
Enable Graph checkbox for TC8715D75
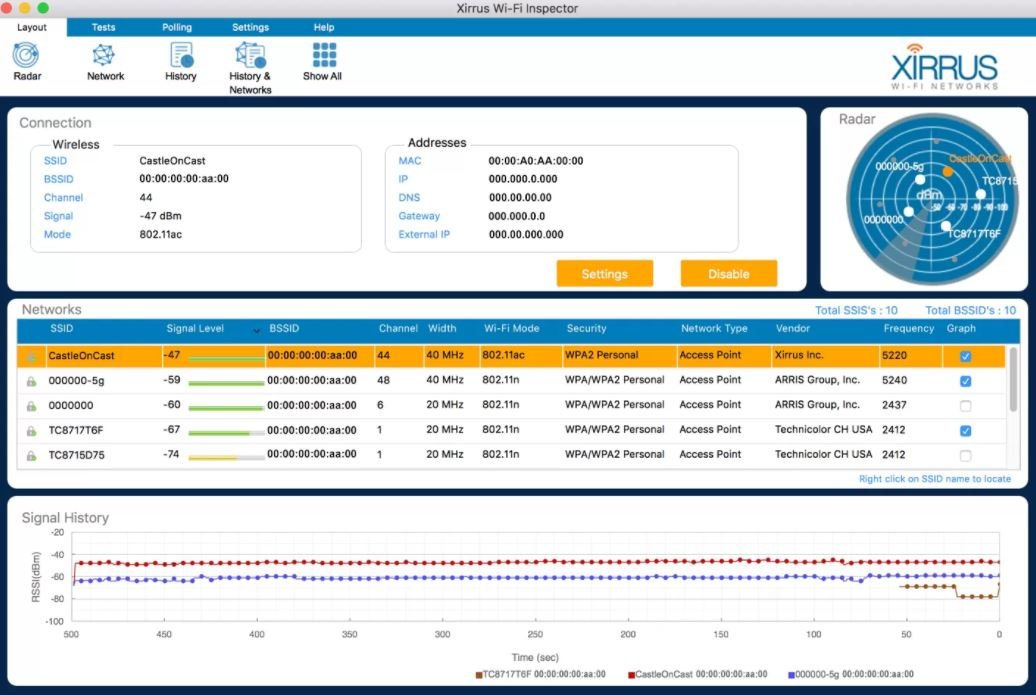[965, 455]
